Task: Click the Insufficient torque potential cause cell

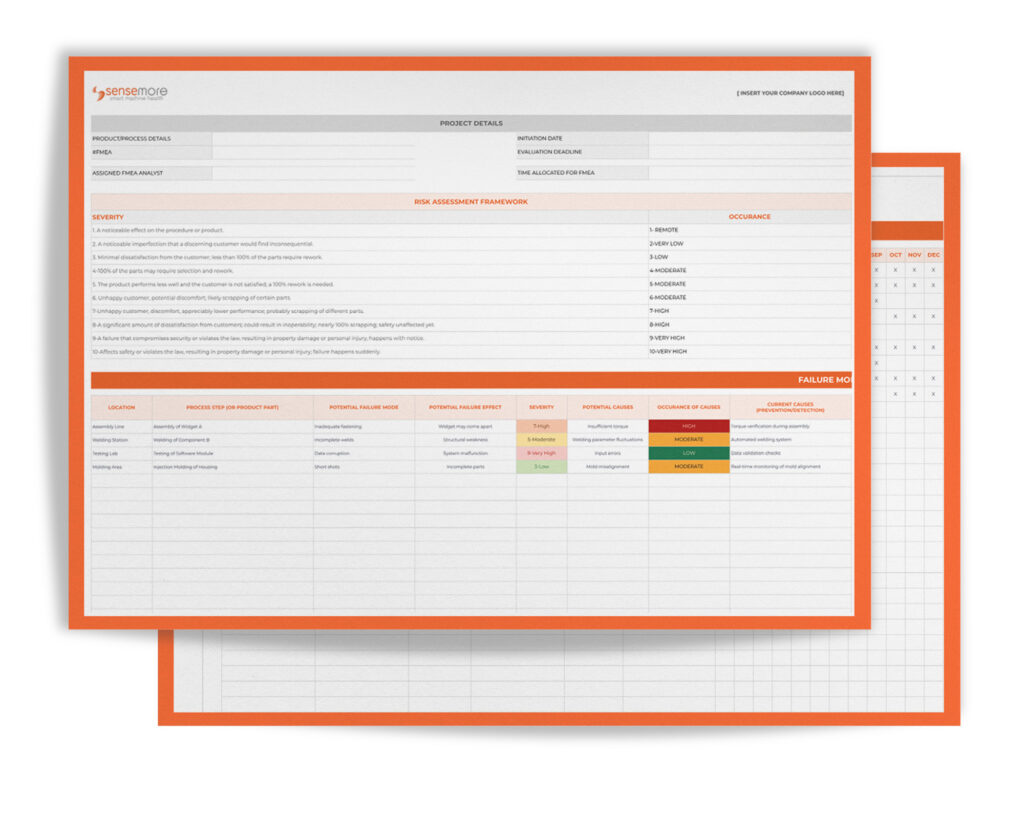Action: tap(608, 425)
